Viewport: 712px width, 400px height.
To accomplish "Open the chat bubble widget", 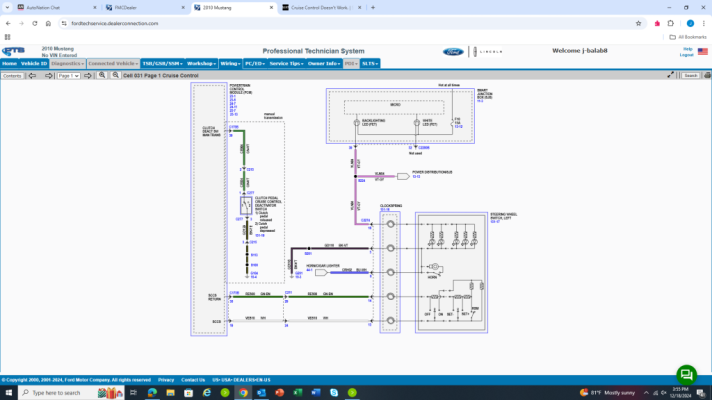I will pyautogui.click(x=686, y=375).
